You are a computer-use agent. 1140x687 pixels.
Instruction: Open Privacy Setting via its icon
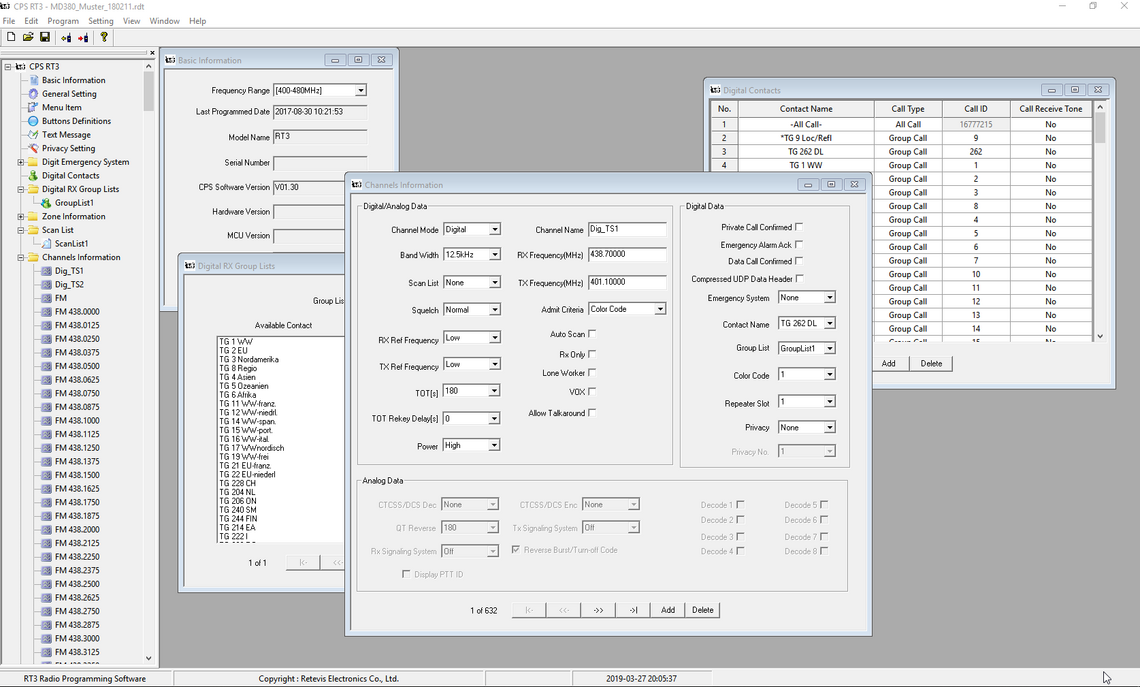(x=33, y=148)
